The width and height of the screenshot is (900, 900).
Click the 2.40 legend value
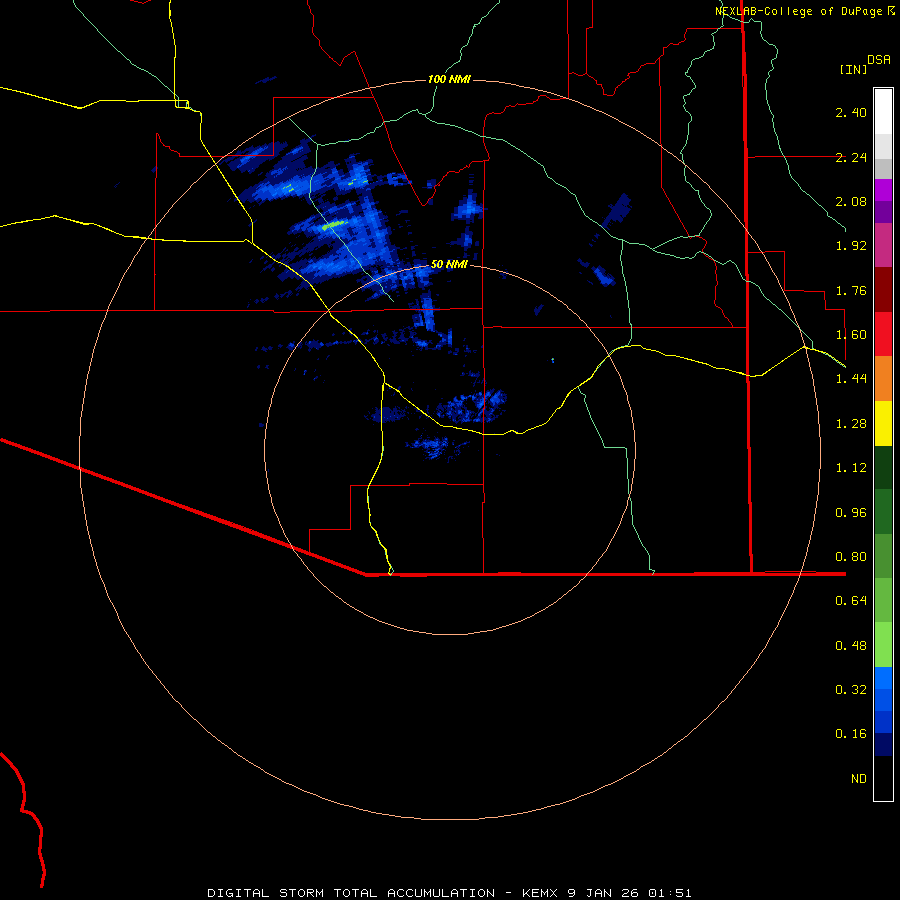(x=851, y=112)
